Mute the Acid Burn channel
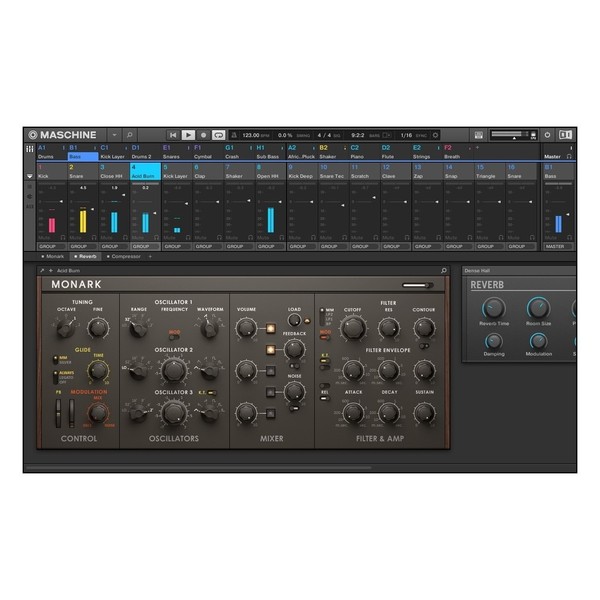The height and width of the screenshot is (600, 600). pyautogui.click(x=137, y=238)
